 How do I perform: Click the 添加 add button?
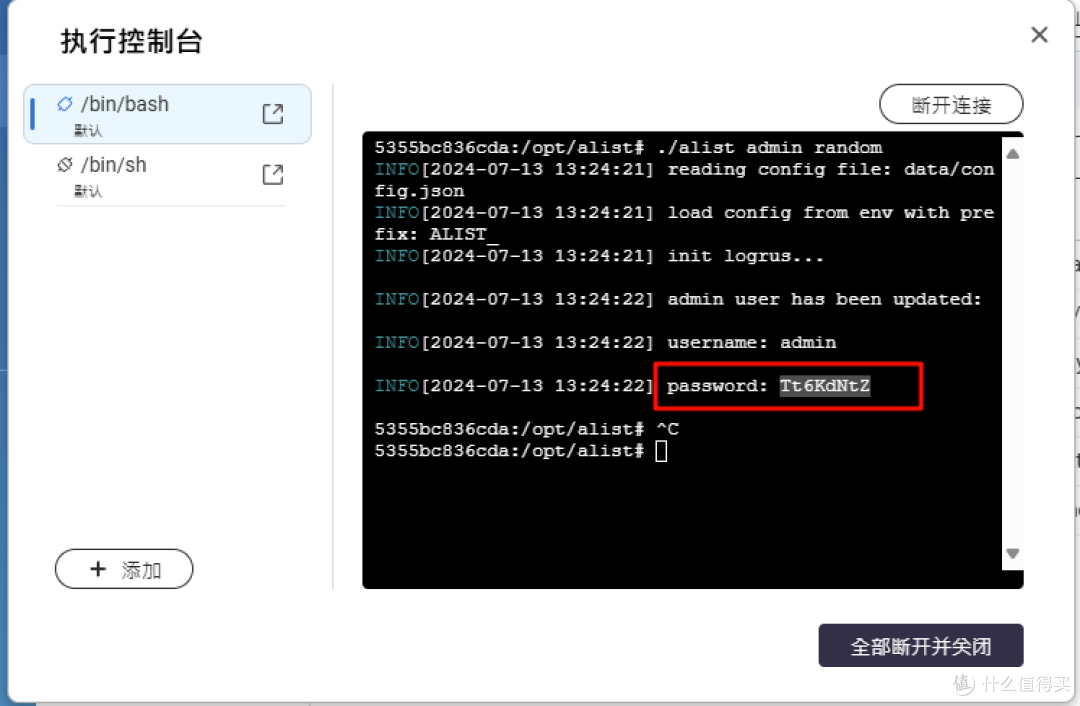[124, 569]
